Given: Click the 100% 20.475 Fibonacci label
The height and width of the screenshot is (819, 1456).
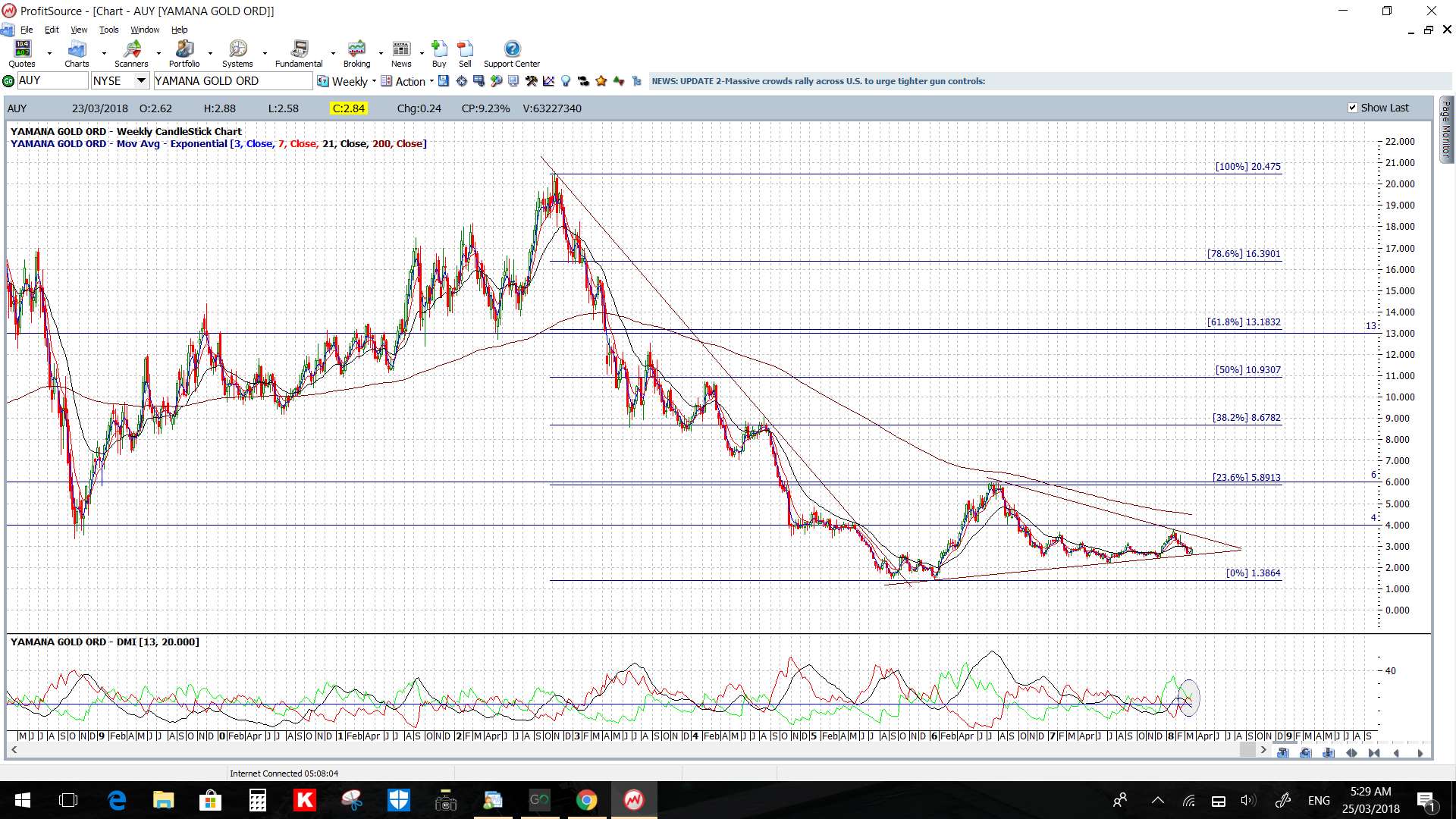Looking at the screenshot, I should coord(1247,166).
